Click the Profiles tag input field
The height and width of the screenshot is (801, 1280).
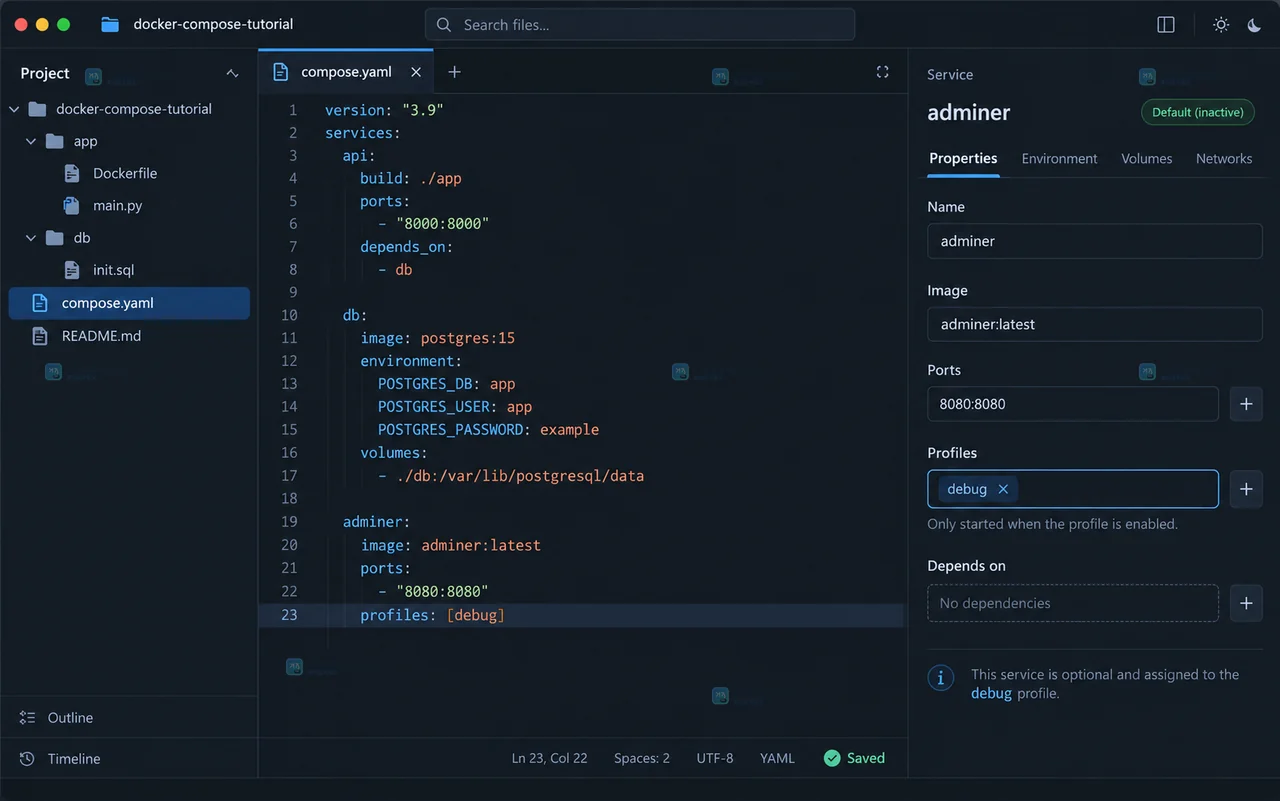click(1073, 489)
